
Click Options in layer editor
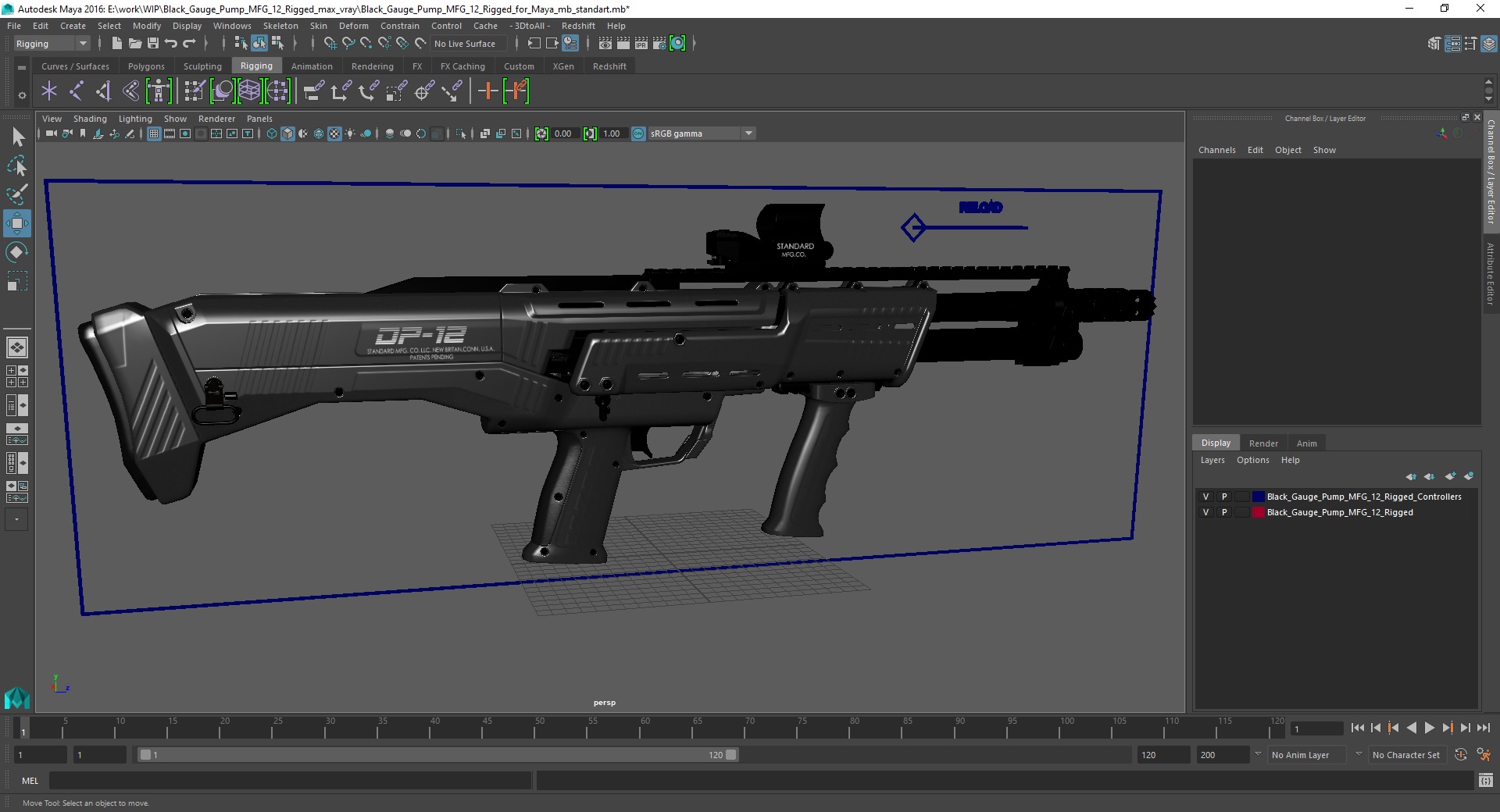point(1252,460)
